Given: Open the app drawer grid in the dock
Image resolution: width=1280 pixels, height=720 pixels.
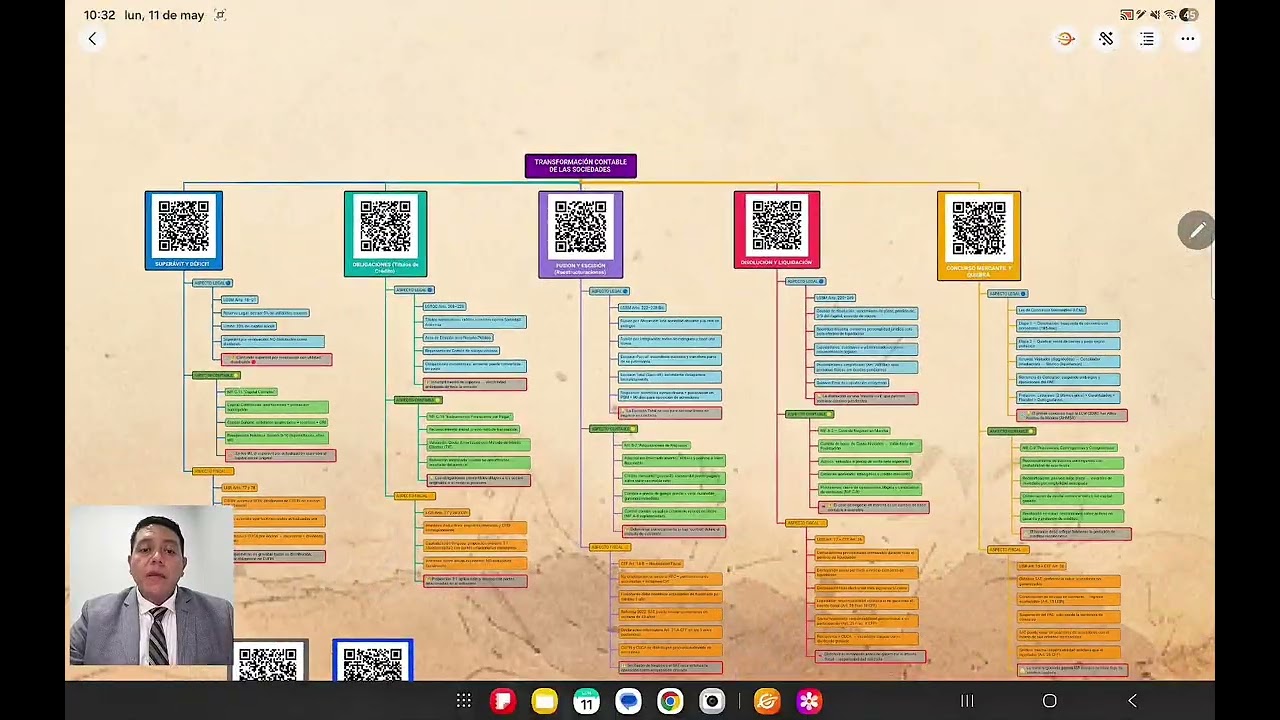Looking at the screenshot, I should coord(464,701).
